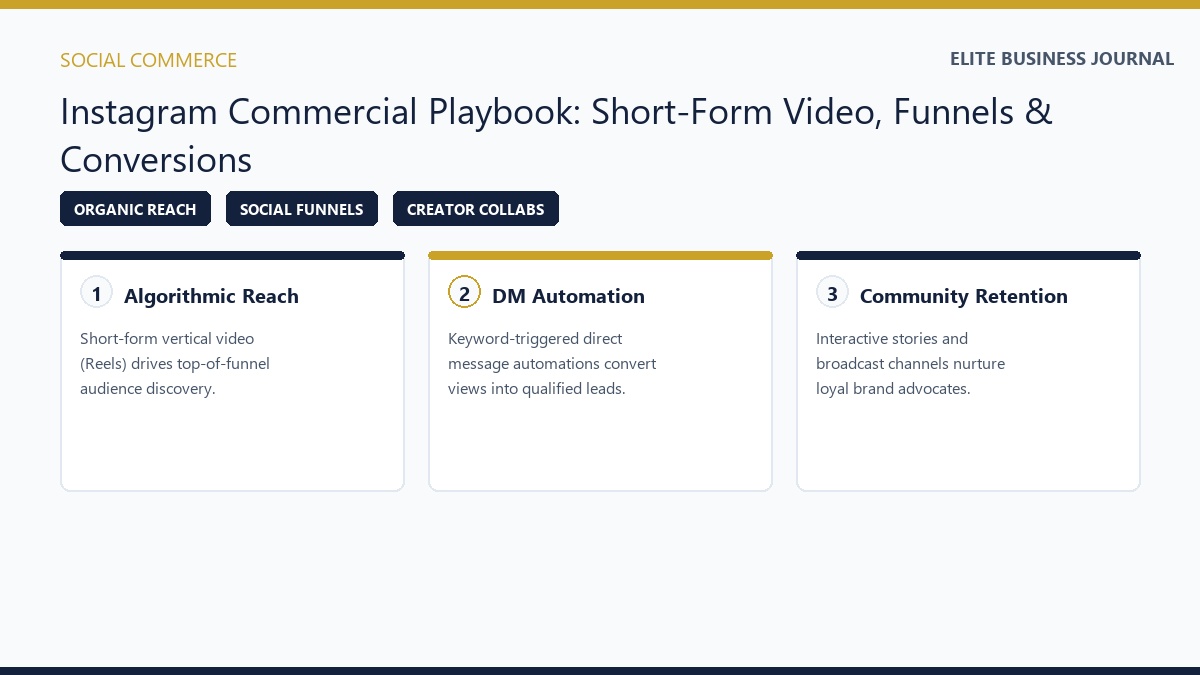The height and width of the screenshot is (675, 1200).
Task: Select the number 2 circle badge
Action: point(465,293)
